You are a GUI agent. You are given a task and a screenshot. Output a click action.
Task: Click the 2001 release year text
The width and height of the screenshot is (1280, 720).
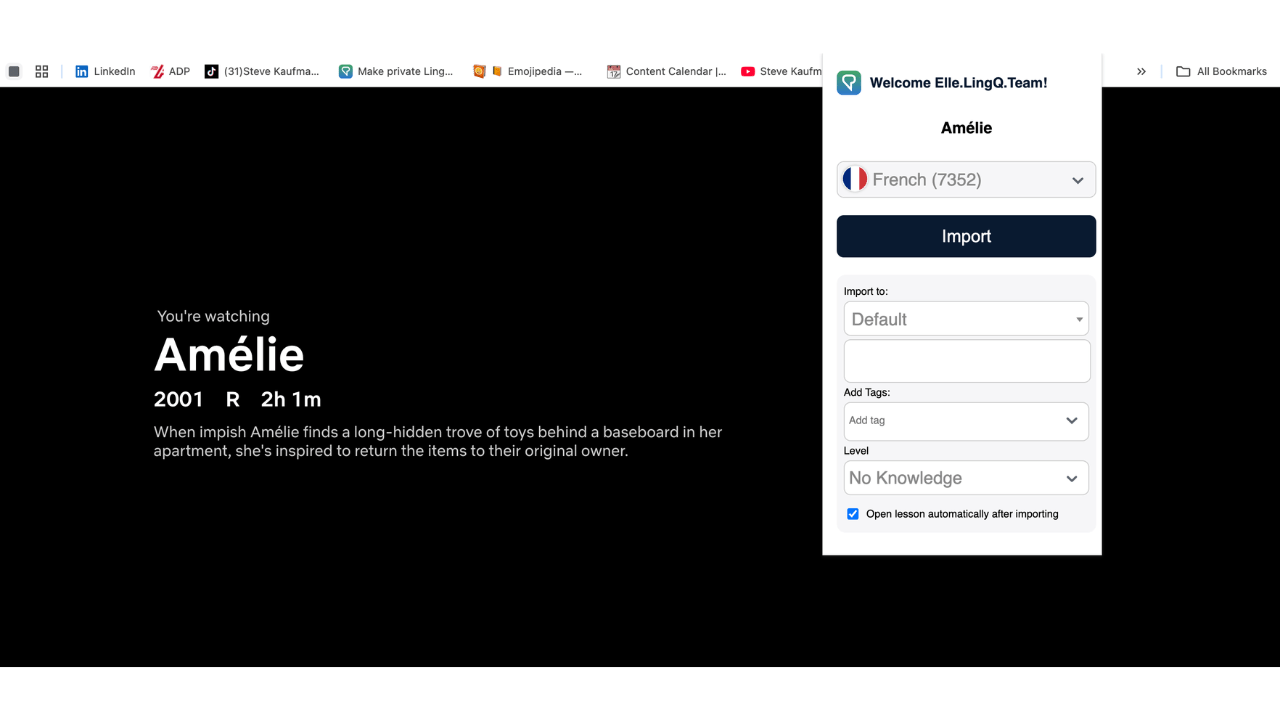(x=179, y=399)
